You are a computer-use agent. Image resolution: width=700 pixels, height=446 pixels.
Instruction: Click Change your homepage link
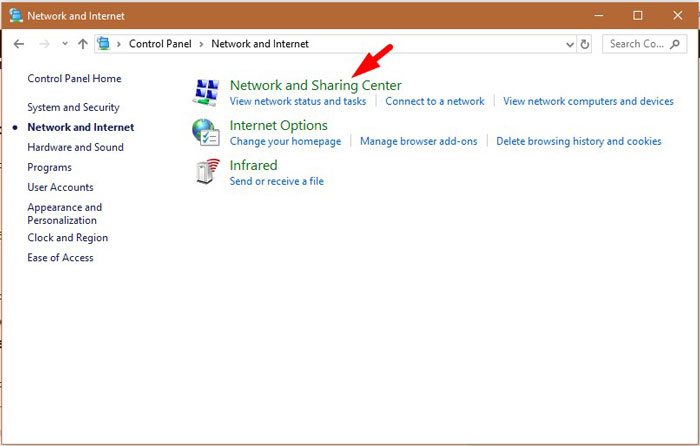tap(285, 142)
